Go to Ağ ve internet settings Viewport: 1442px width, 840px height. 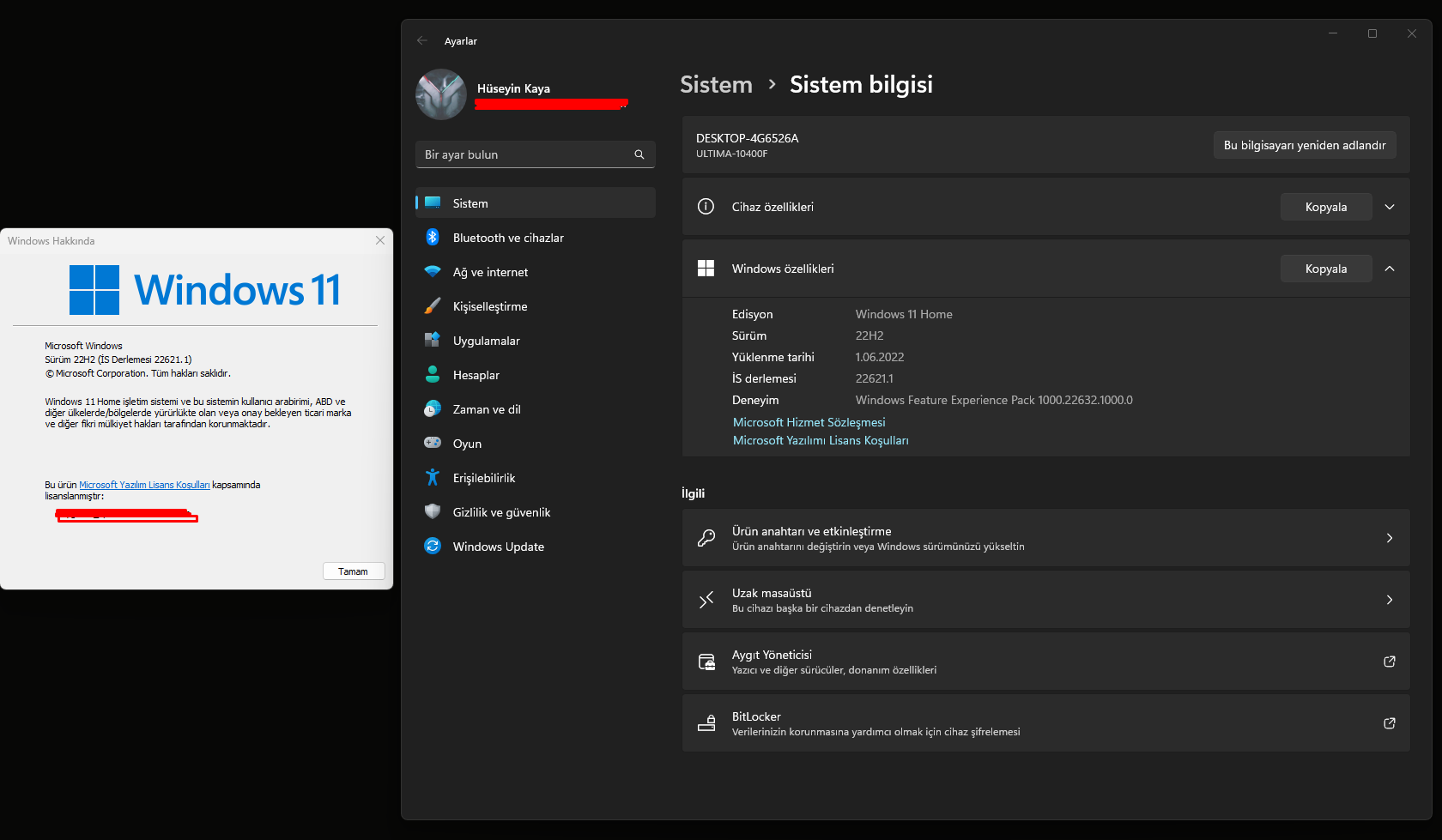pyautogui.click(x=536, y=271)
